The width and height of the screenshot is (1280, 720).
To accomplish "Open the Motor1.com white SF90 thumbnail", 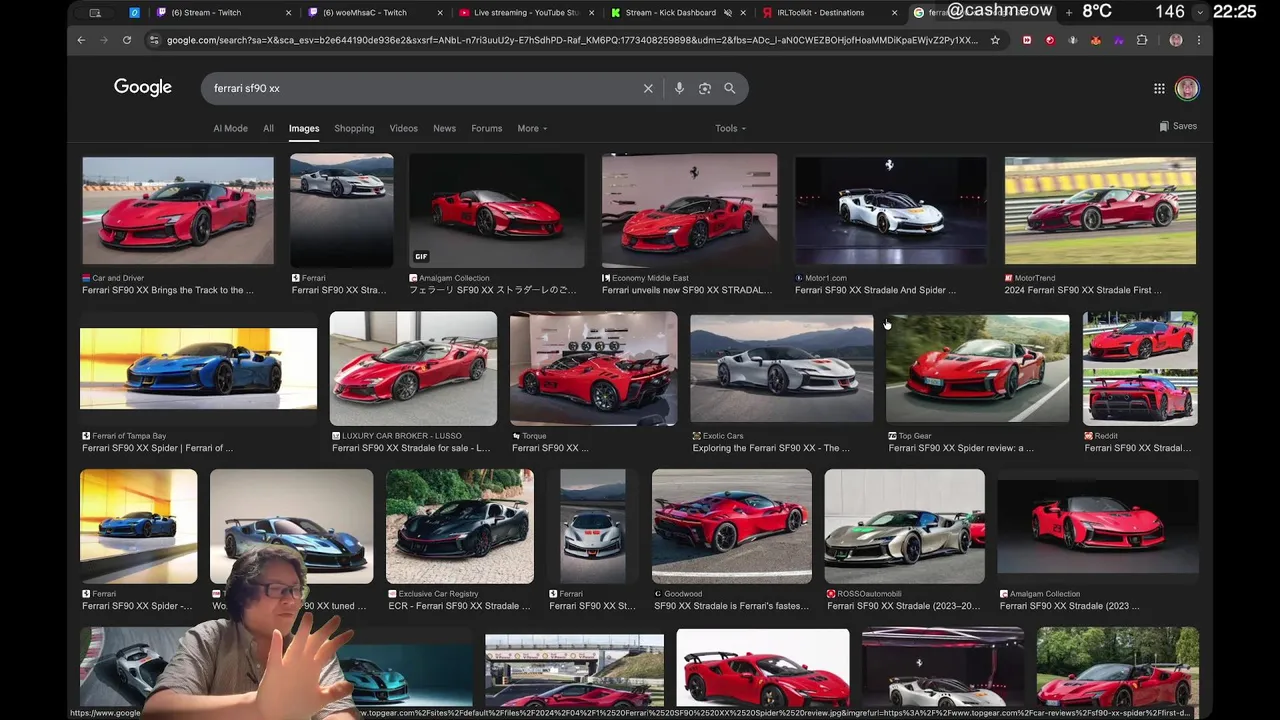I will 890,210.
